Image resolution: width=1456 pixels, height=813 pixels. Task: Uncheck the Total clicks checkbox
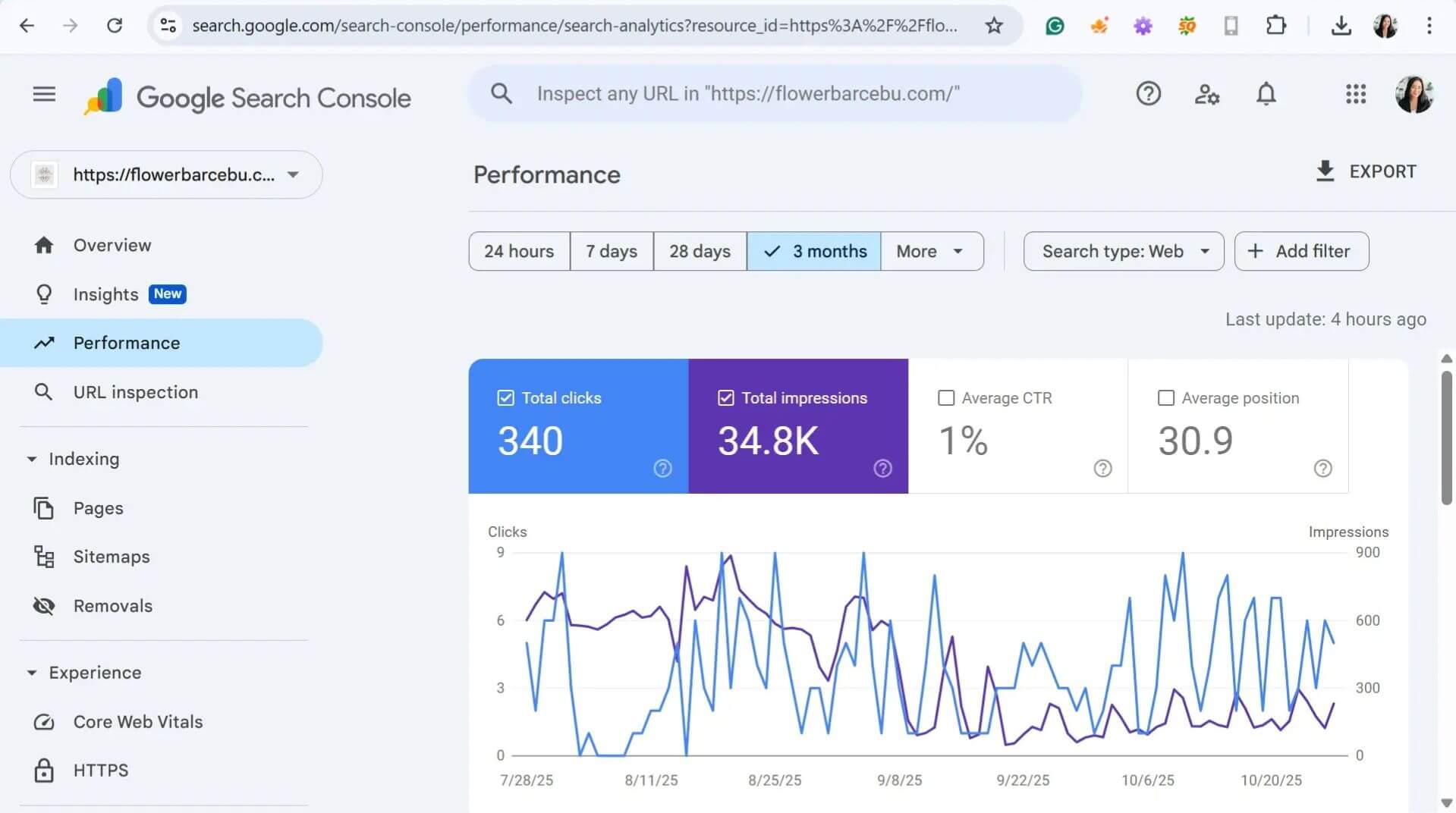505,398
